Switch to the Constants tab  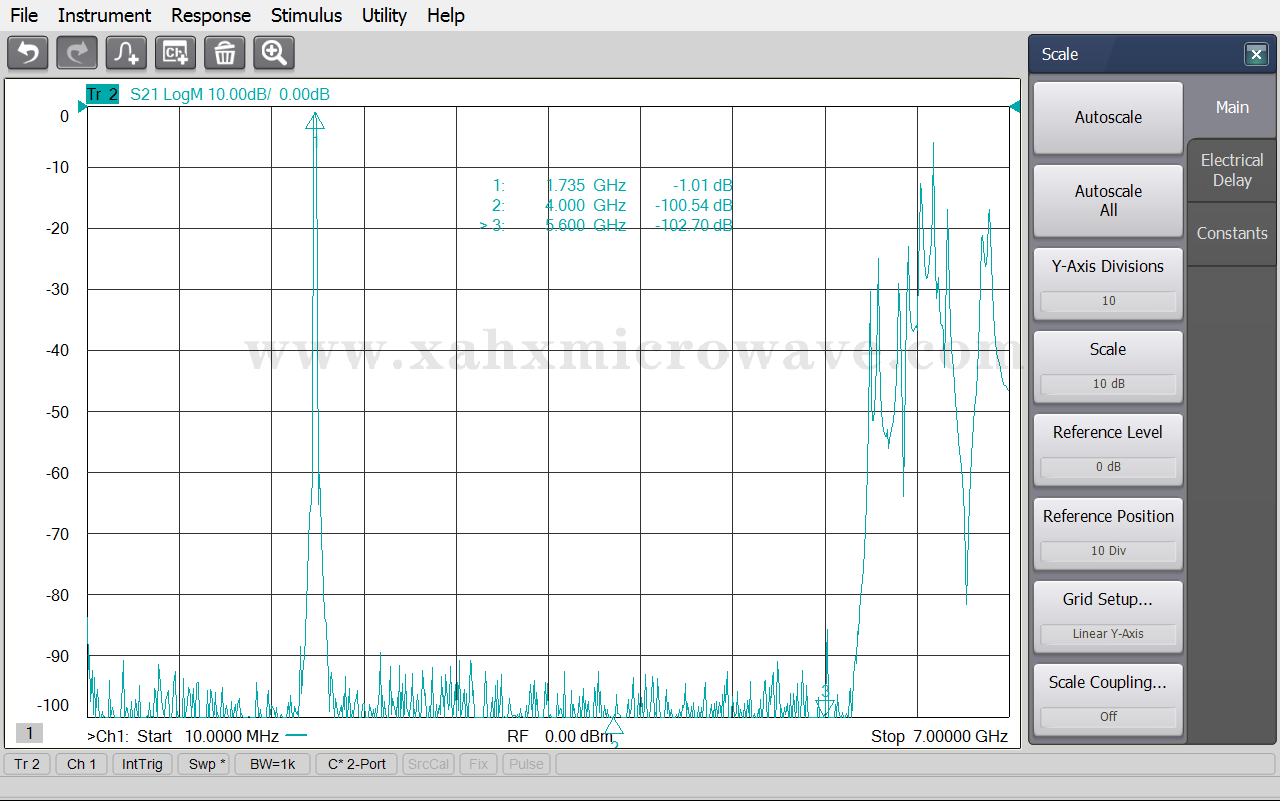tap(1232, 233)
